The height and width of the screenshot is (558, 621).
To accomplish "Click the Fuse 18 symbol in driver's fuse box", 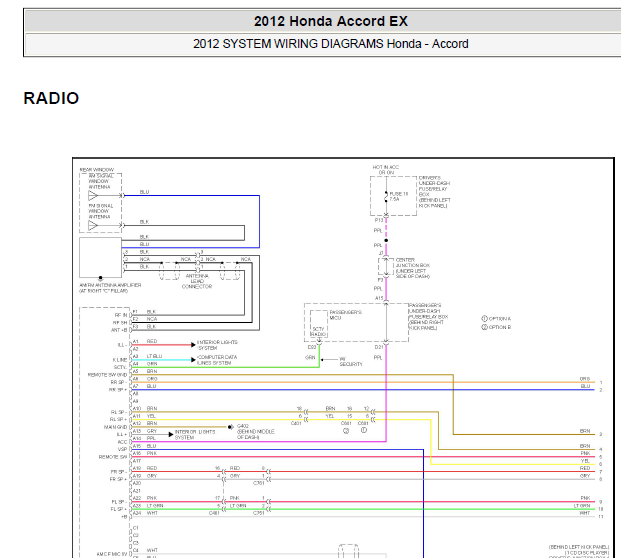I will point(386,197).
